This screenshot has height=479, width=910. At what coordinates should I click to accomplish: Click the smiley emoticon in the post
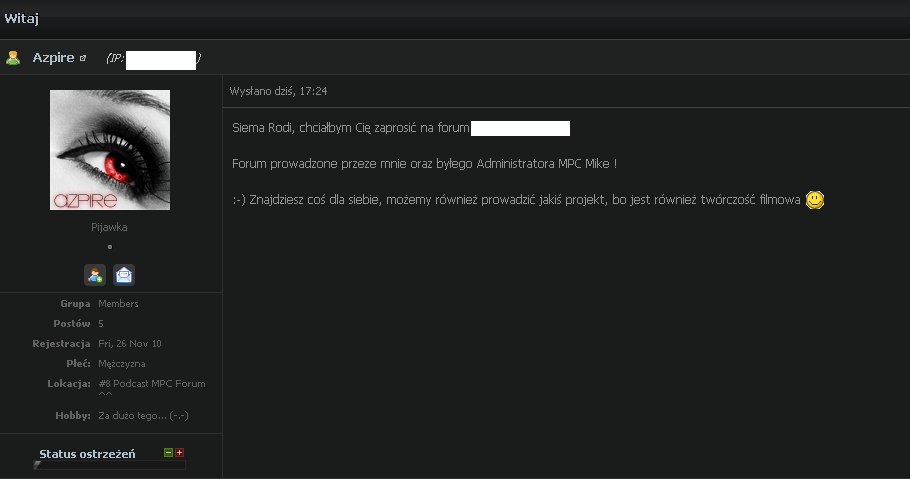tap(815, 200)
